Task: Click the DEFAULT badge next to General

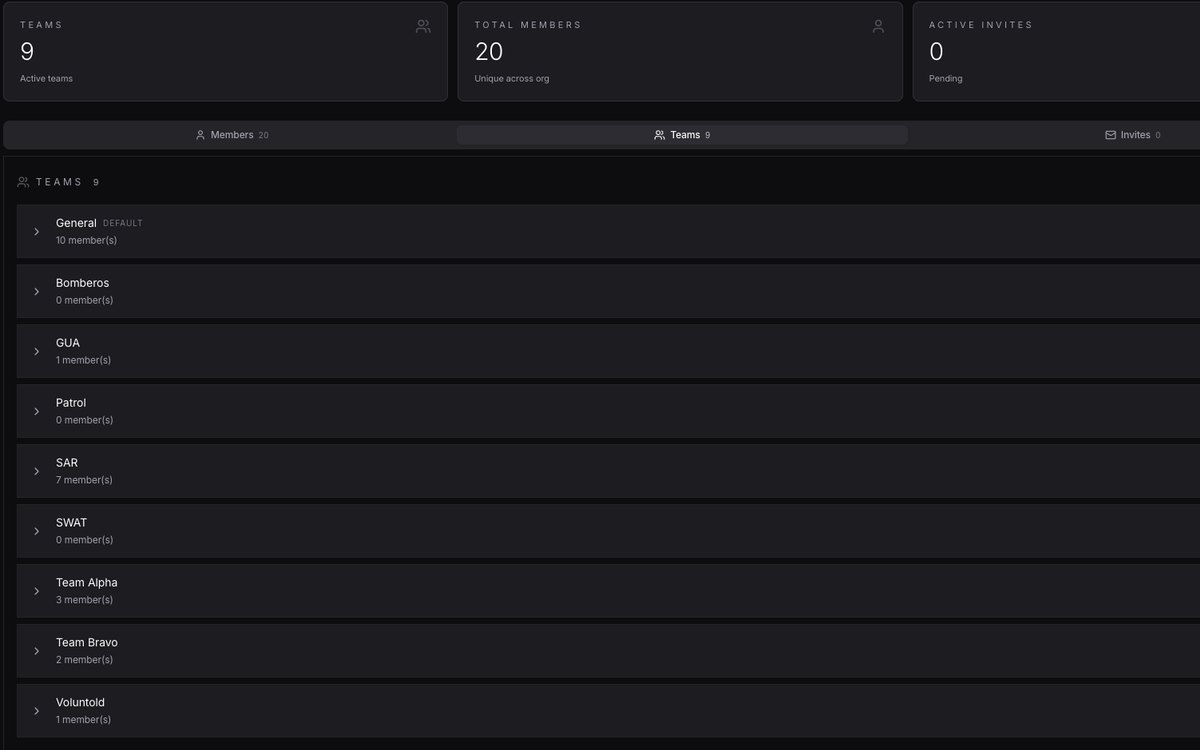Action: (x=123, y=224)
